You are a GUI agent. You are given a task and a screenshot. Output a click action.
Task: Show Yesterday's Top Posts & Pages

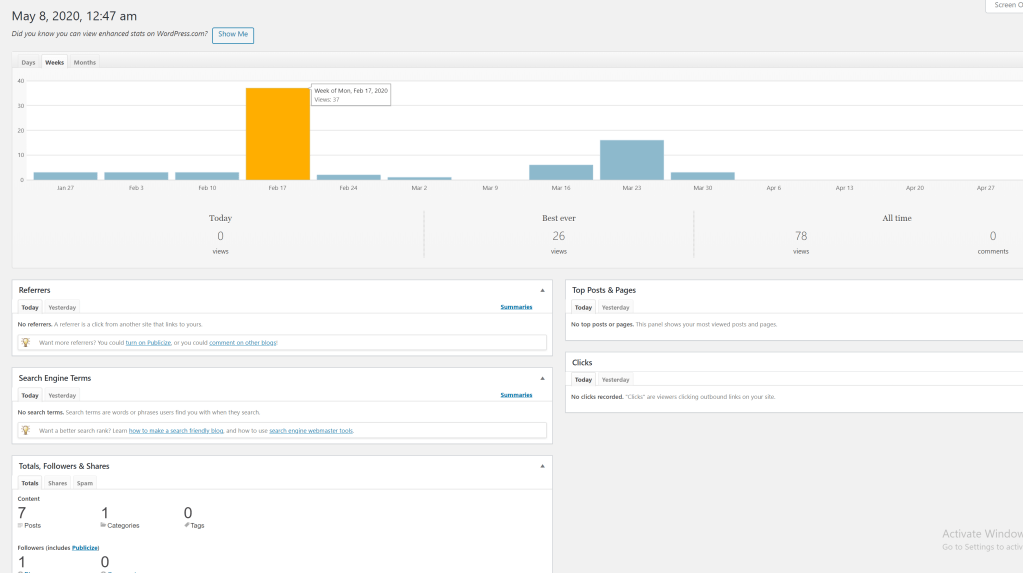click(x=615, y=307)
